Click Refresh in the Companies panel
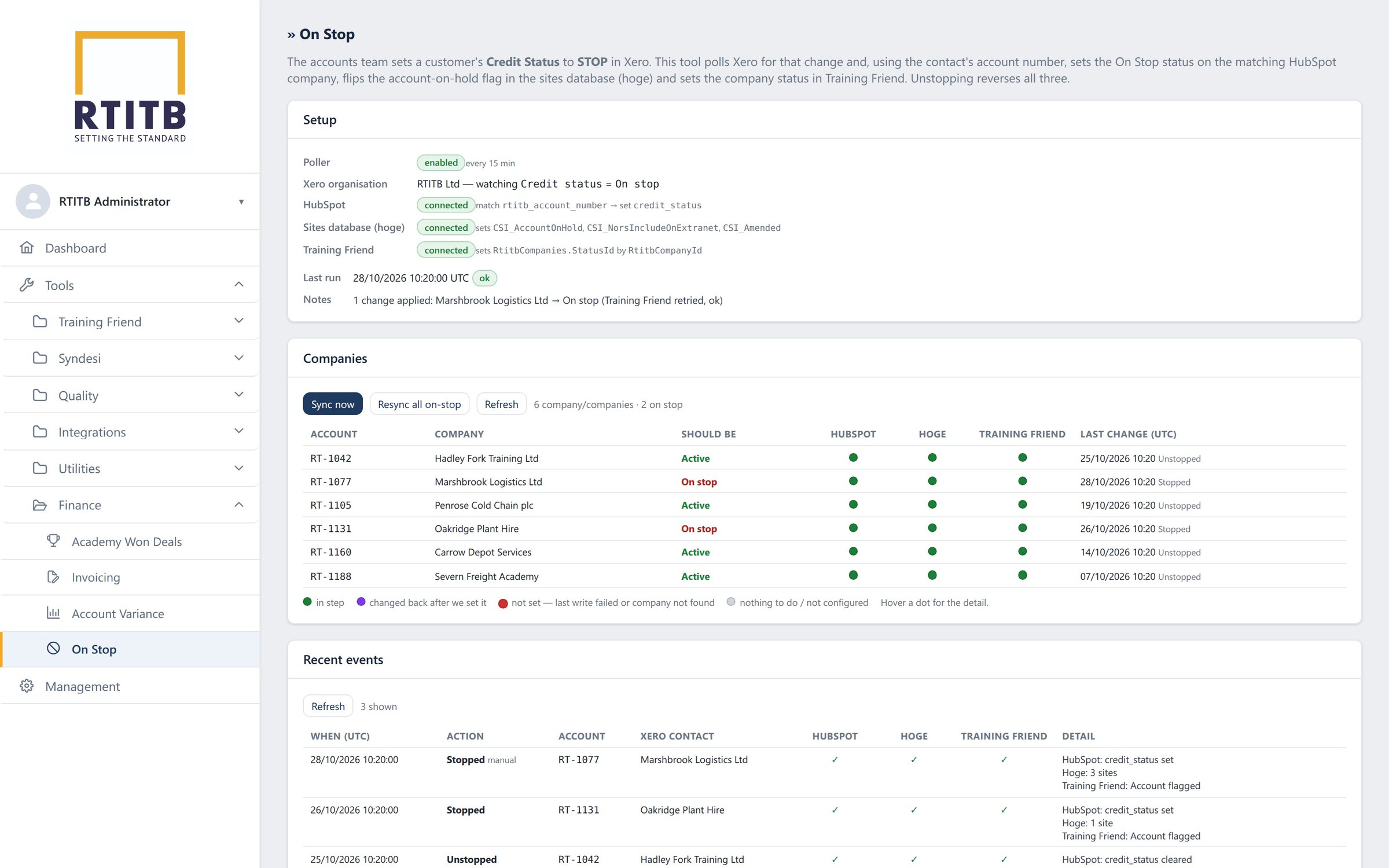1389x868 pixels. click(501, 404)
